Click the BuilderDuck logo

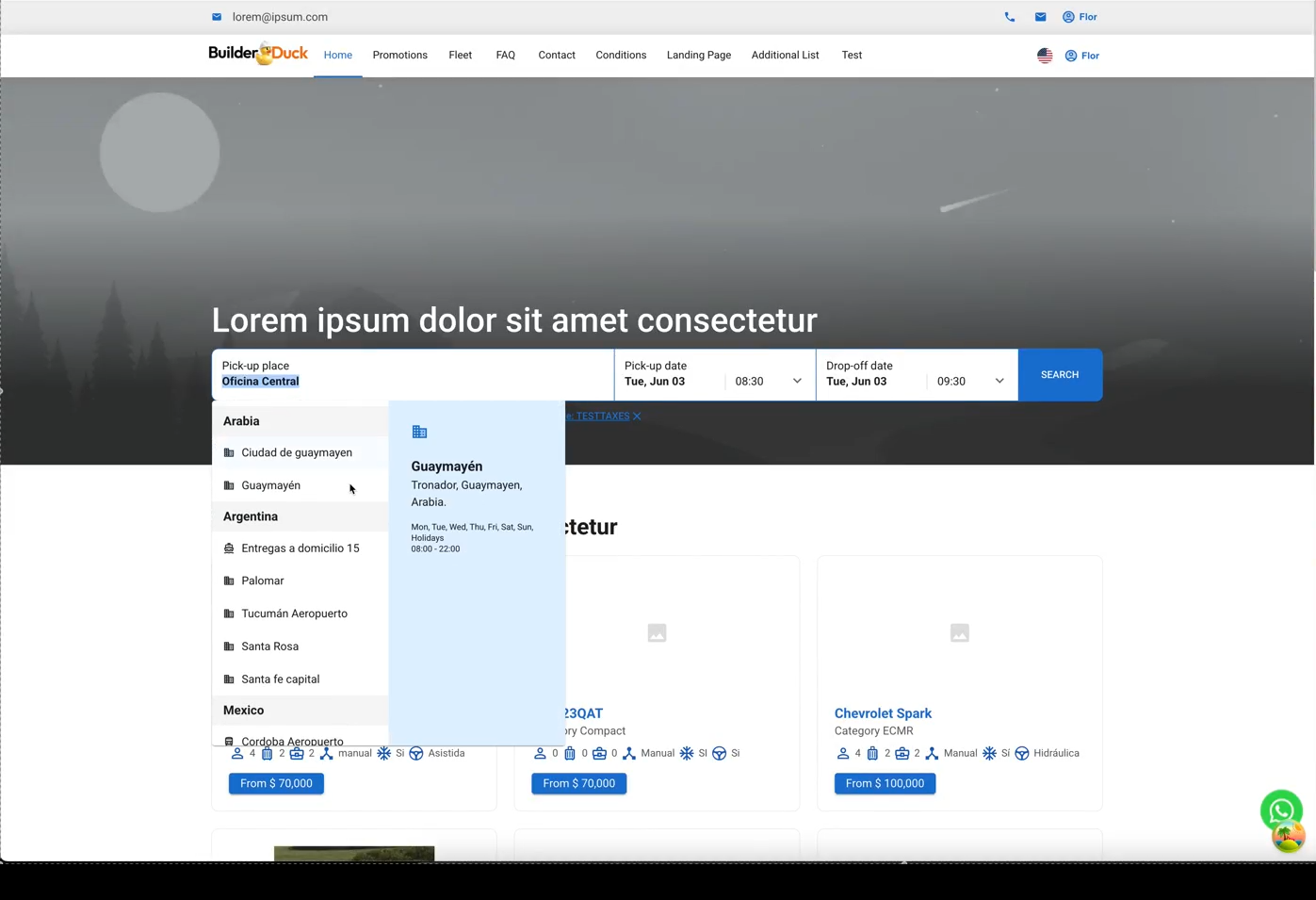click(258, 55)
